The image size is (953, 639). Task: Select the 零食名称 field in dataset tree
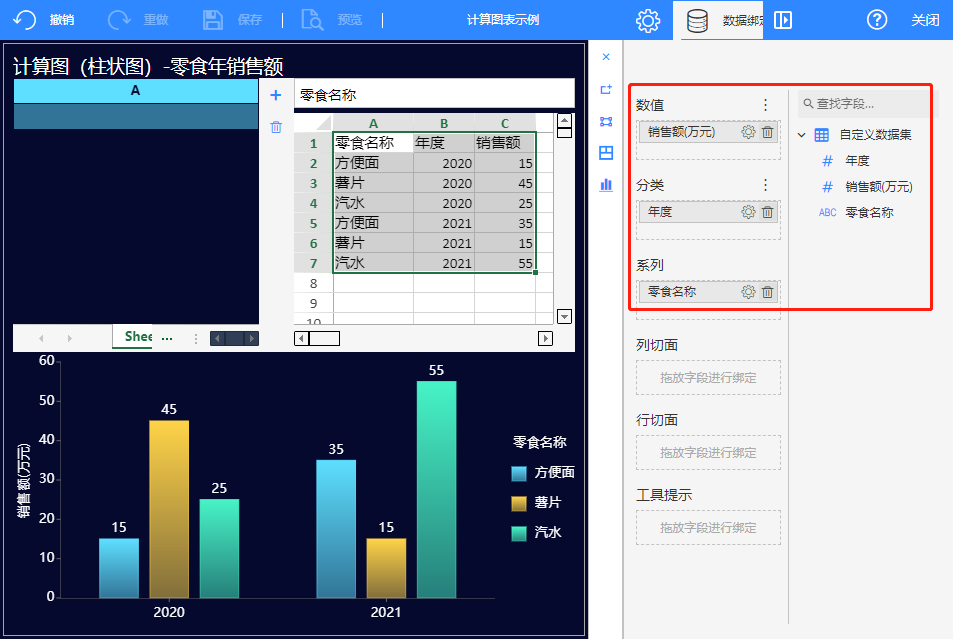pos(868,212)
